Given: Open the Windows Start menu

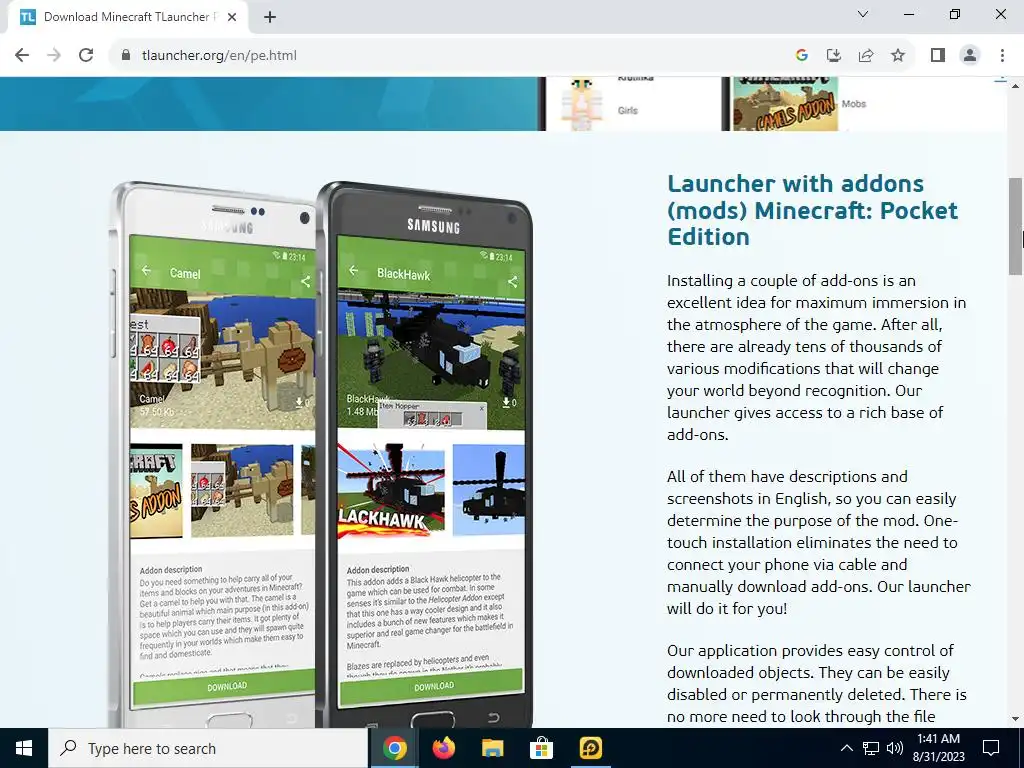Looking at the screenshot, I should [24, 748].
